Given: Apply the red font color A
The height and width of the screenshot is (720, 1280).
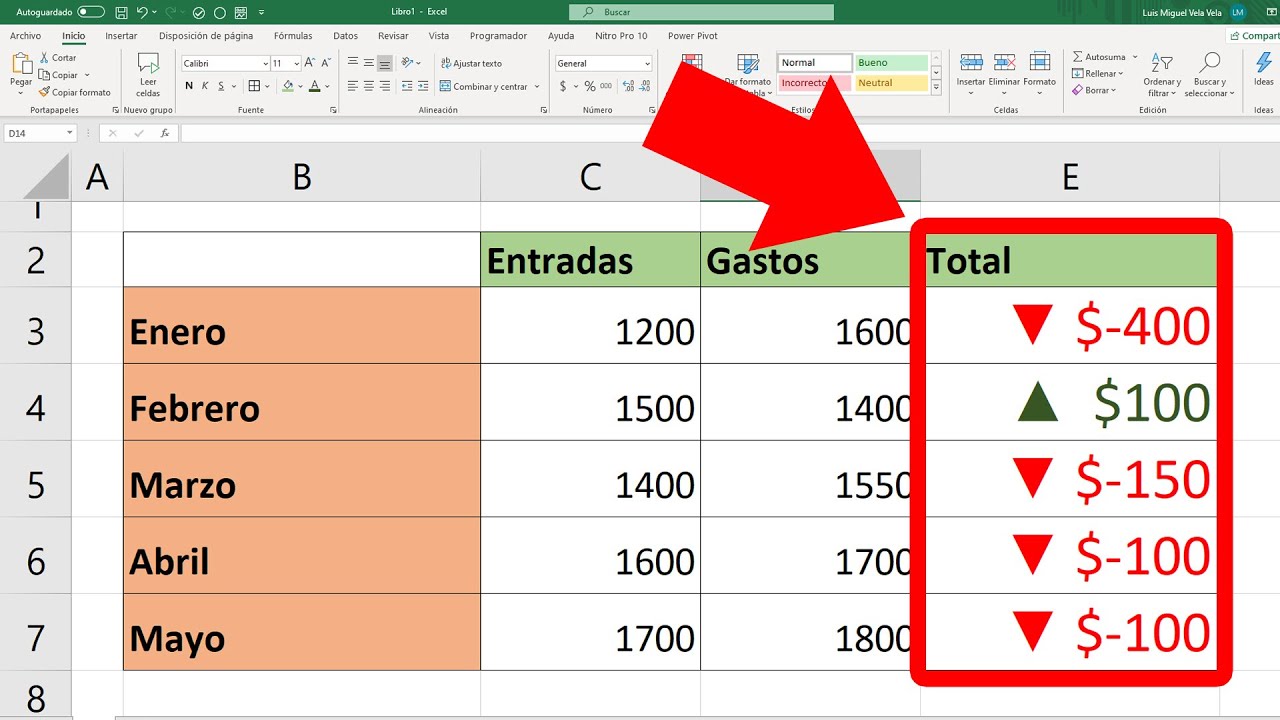Looking at the screenshot, I should 314,86.
